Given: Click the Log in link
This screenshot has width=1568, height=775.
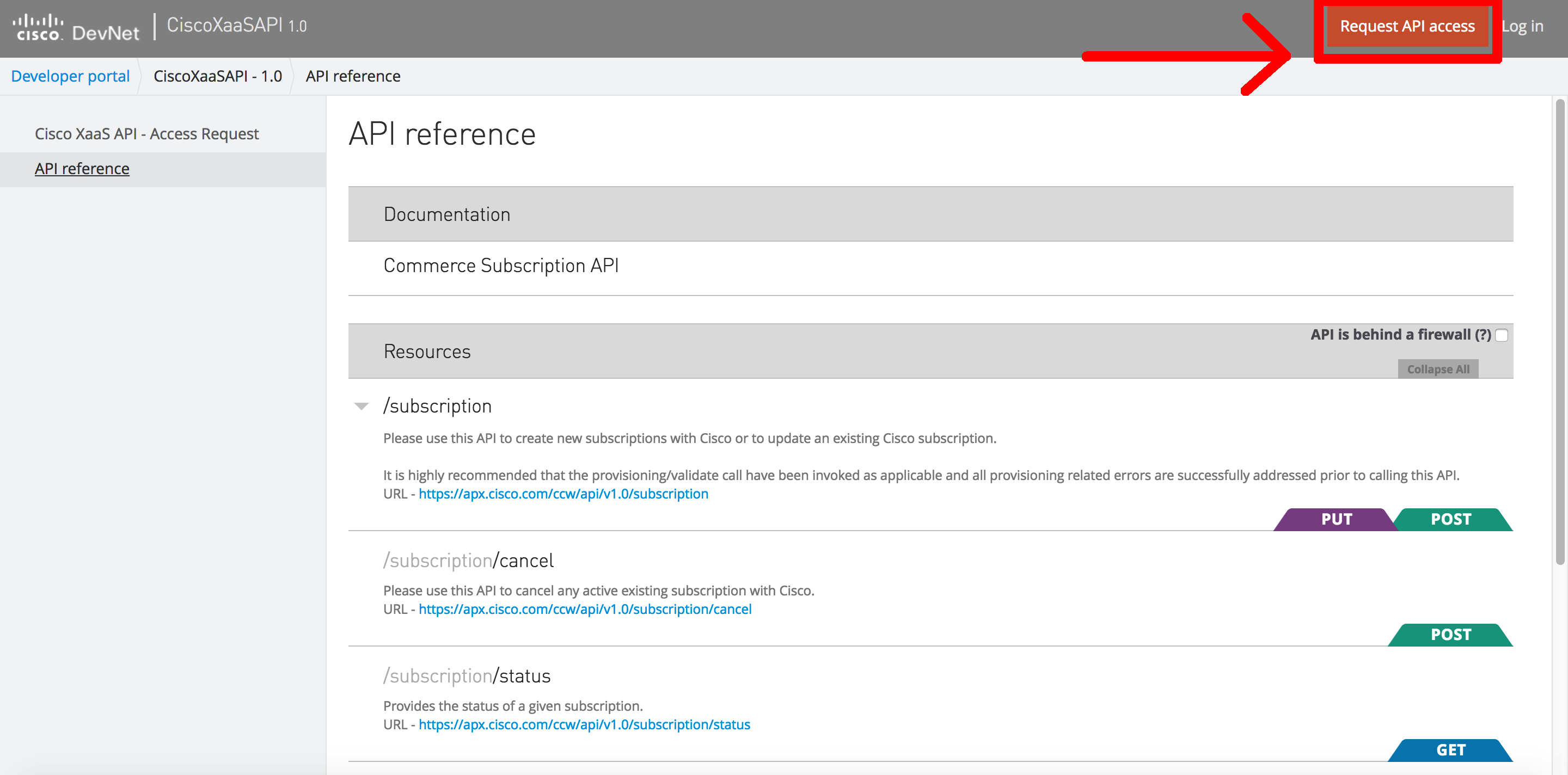Looking at the screenshot, I should [1522, 26].
